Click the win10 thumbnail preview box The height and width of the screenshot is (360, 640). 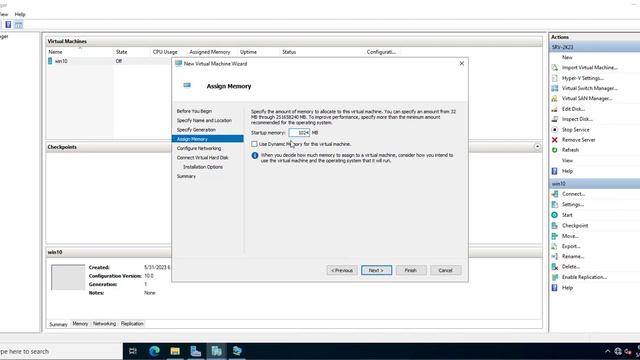click(68, 278)
